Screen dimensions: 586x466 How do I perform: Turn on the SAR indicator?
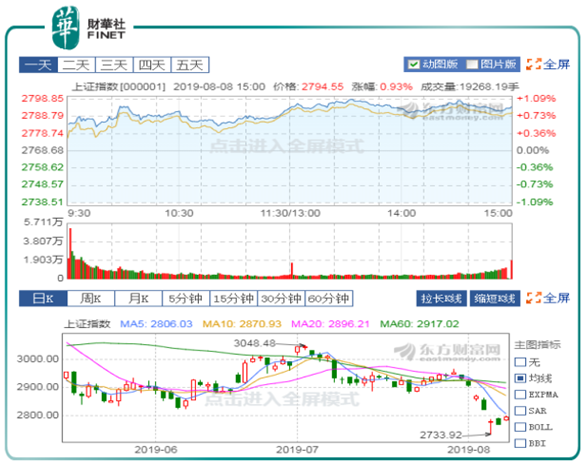point(520,411)
